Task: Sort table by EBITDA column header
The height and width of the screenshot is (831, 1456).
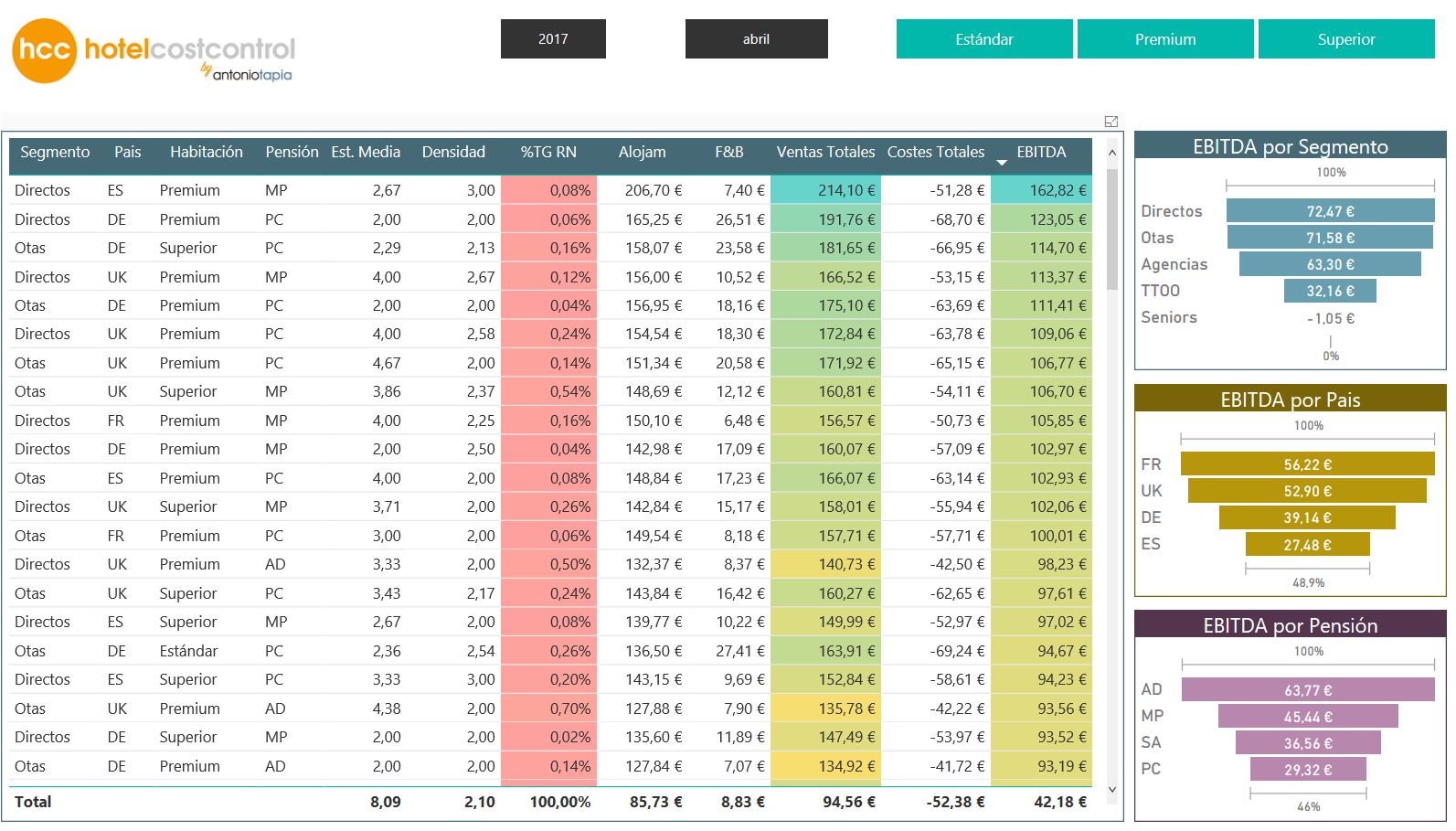Action: click(1041, 152)
